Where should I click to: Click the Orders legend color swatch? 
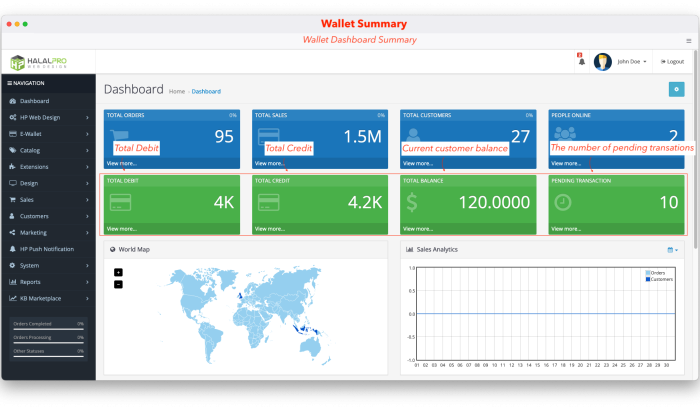click(648, 273)
